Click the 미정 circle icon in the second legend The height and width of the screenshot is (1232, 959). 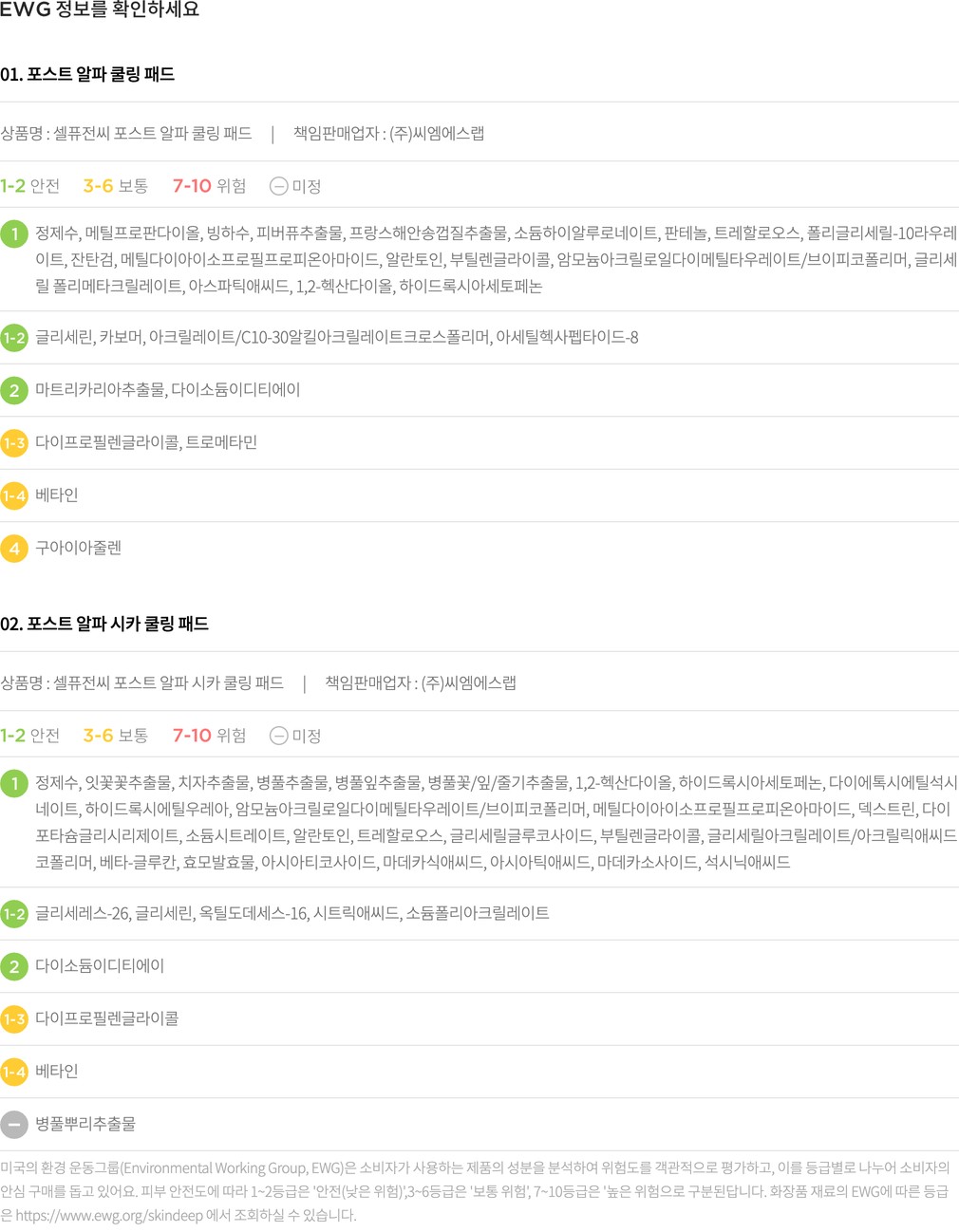pos(278,736)
